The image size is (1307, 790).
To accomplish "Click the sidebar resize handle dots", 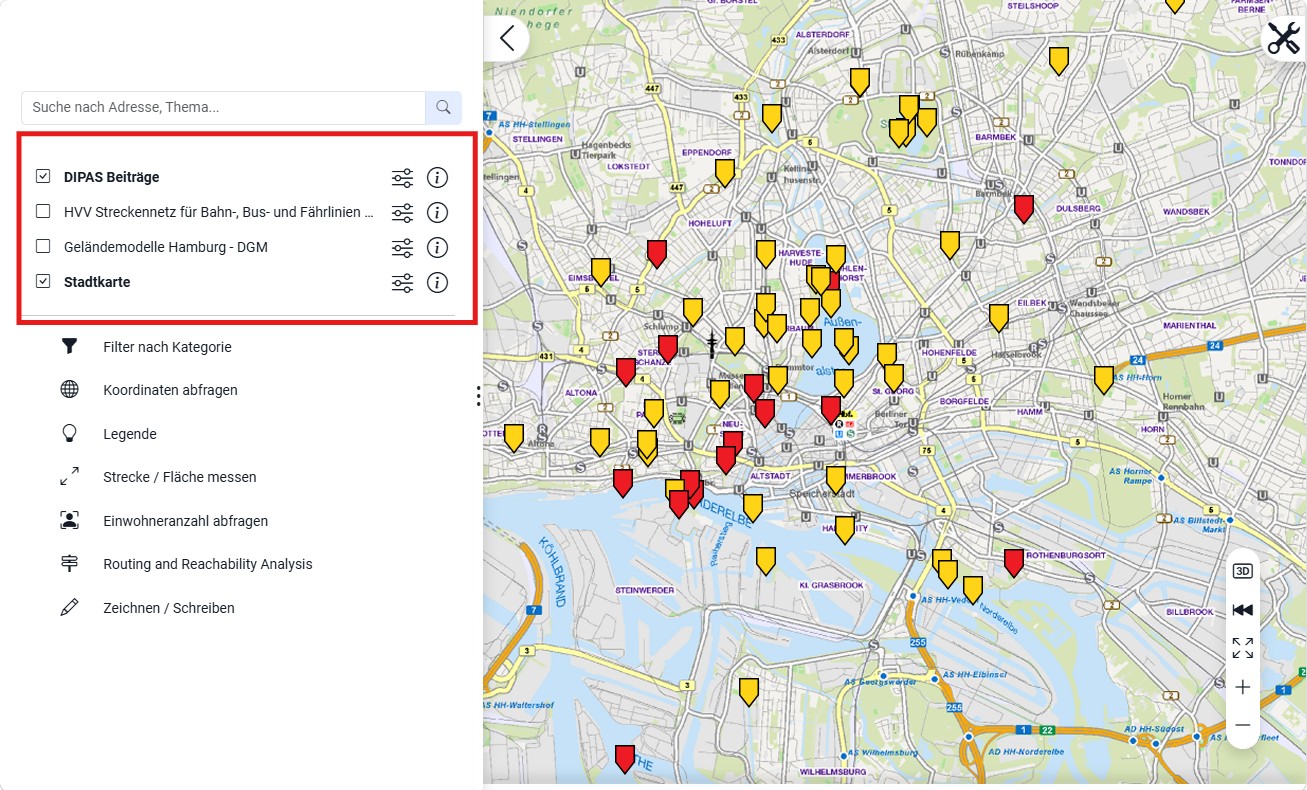I will [479, 396].
